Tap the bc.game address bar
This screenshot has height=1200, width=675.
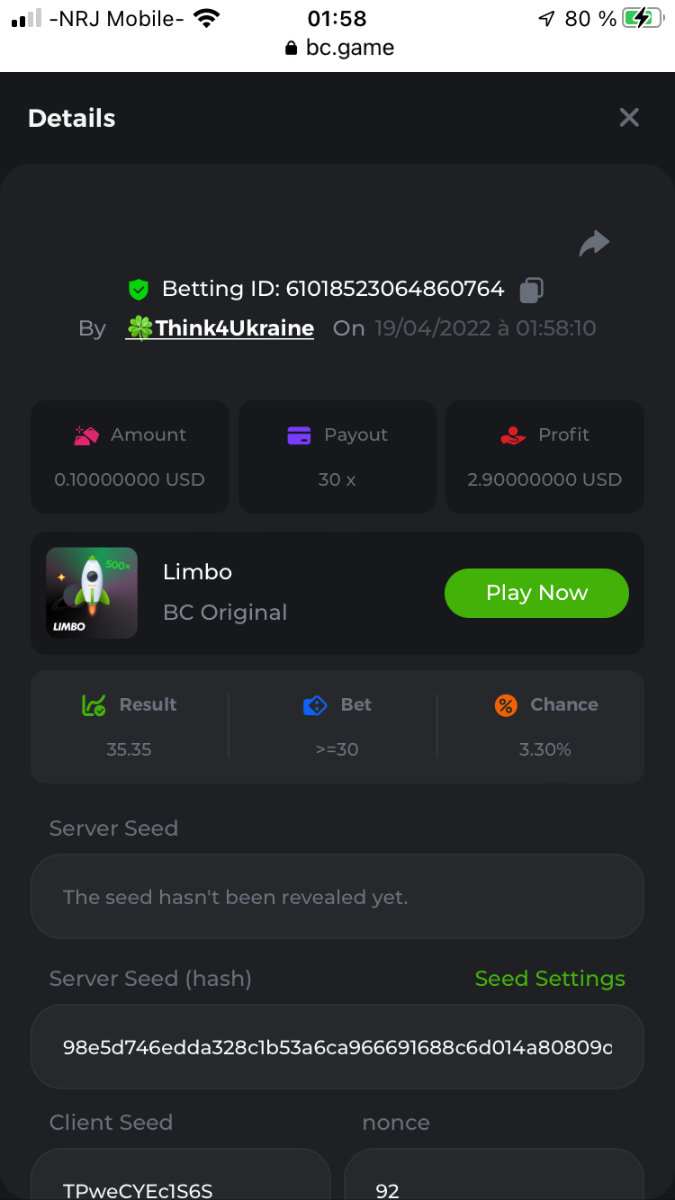(338, 47)
